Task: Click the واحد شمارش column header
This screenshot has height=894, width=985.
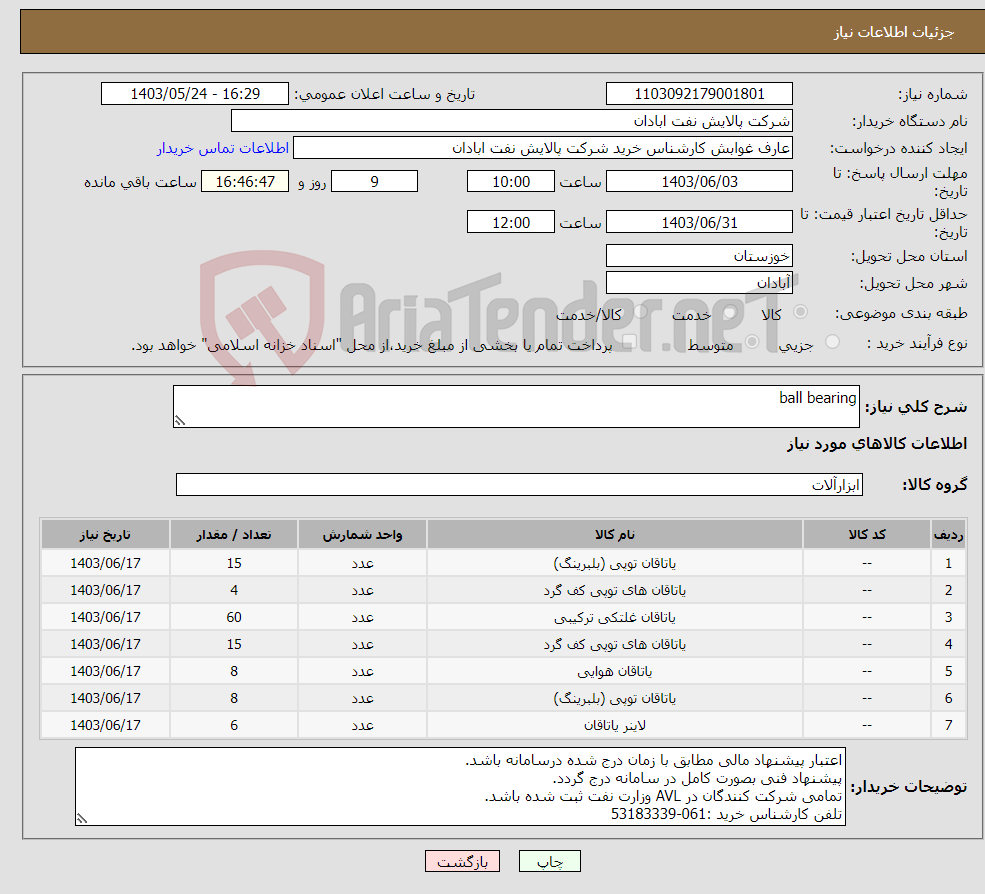Action: [362, 534]
